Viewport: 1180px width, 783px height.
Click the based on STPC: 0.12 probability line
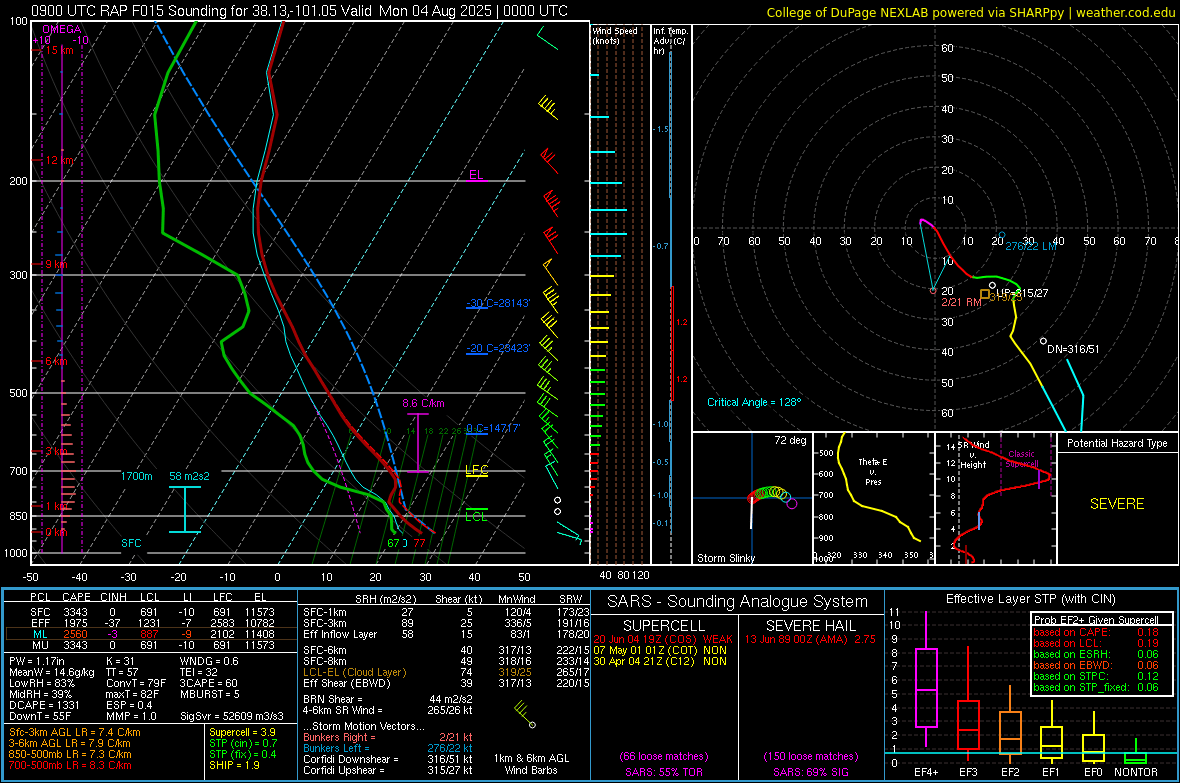click(1096, 676)
